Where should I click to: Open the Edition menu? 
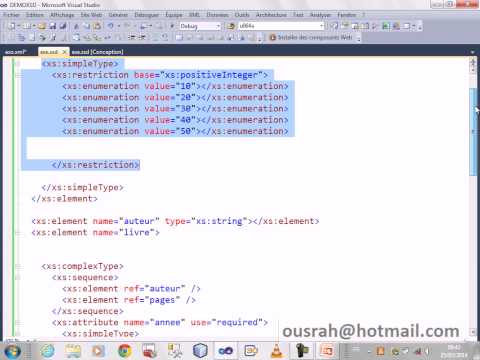[x=35, y=15]
